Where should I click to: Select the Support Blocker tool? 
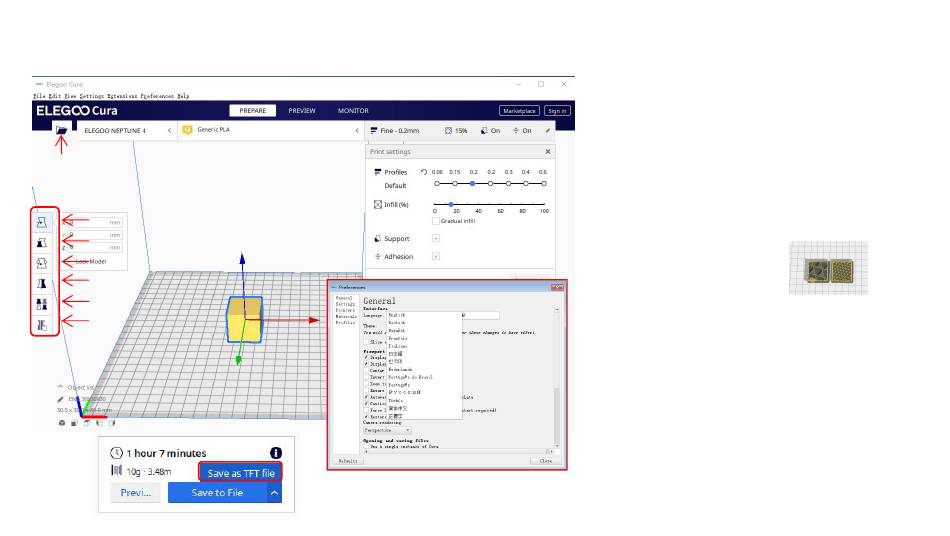tap(42, 325)
